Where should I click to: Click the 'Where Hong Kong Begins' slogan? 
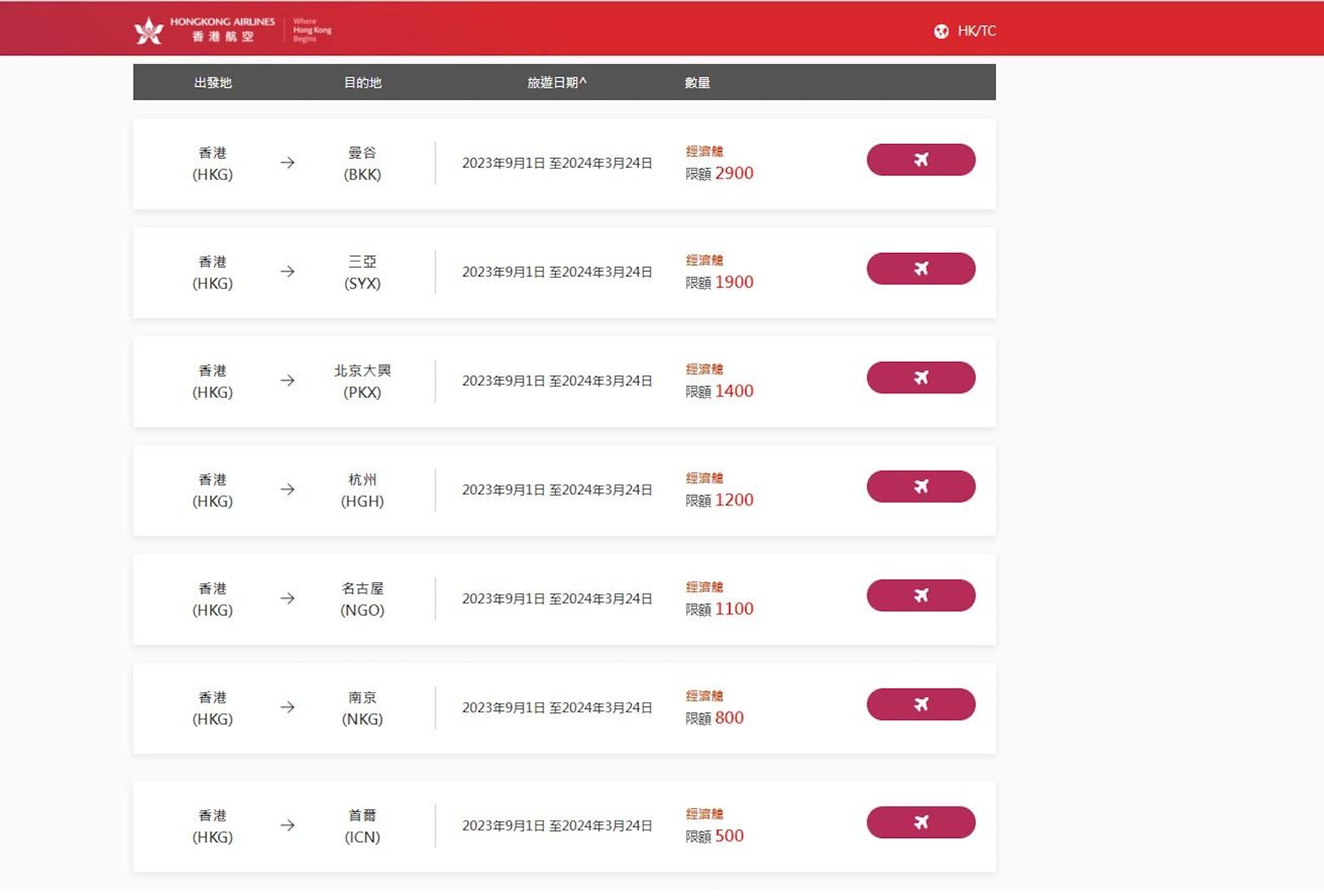[312, 30]
